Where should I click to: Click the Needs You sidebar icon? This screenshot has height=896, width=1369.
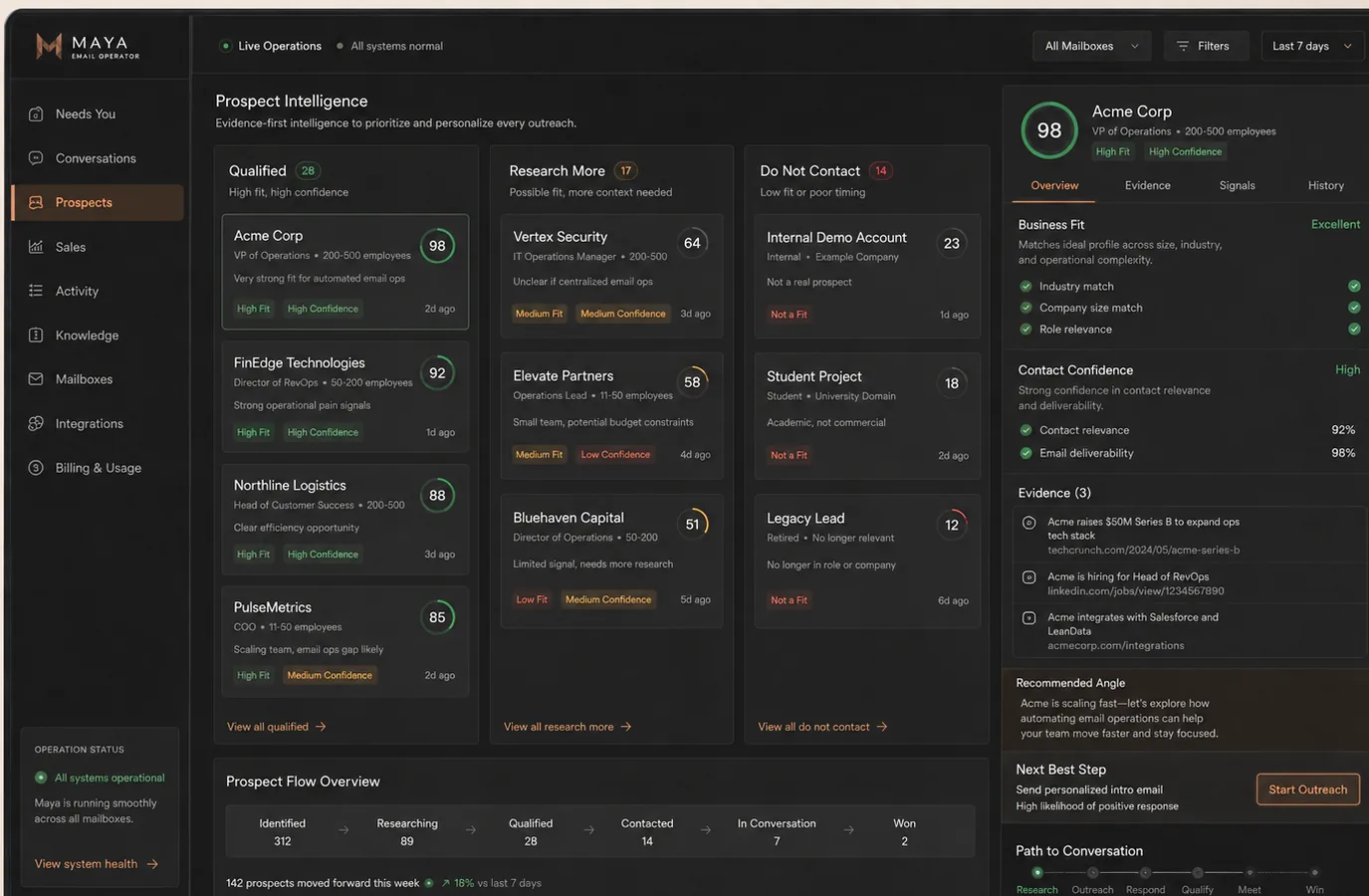tap(36, 114)
